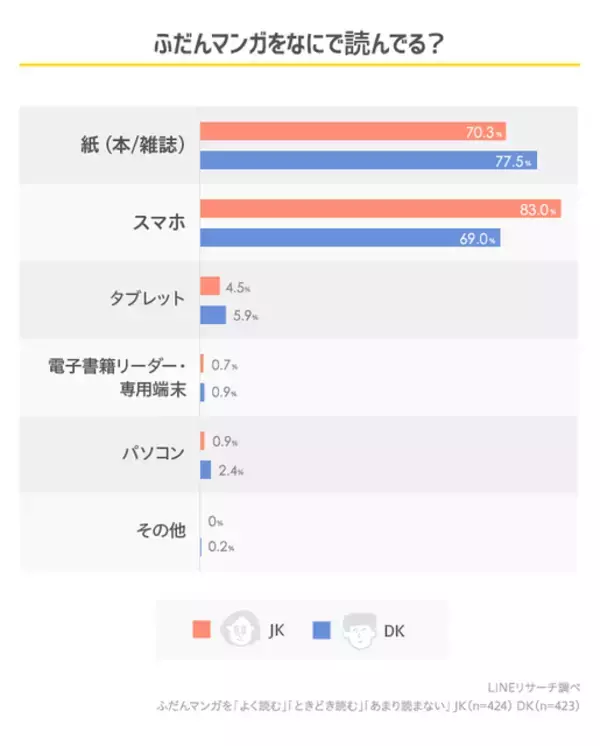
Task: Select the その他 category label
Action: (160, 531)
